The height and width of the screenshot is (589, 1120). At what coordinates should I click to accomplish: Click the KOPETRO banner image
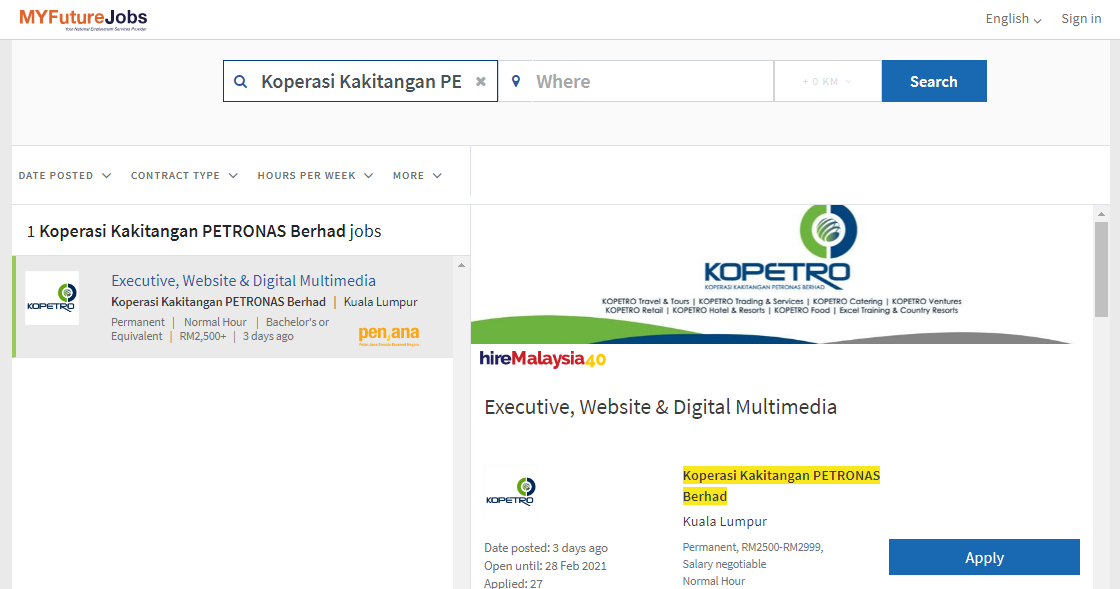point(779,275)
